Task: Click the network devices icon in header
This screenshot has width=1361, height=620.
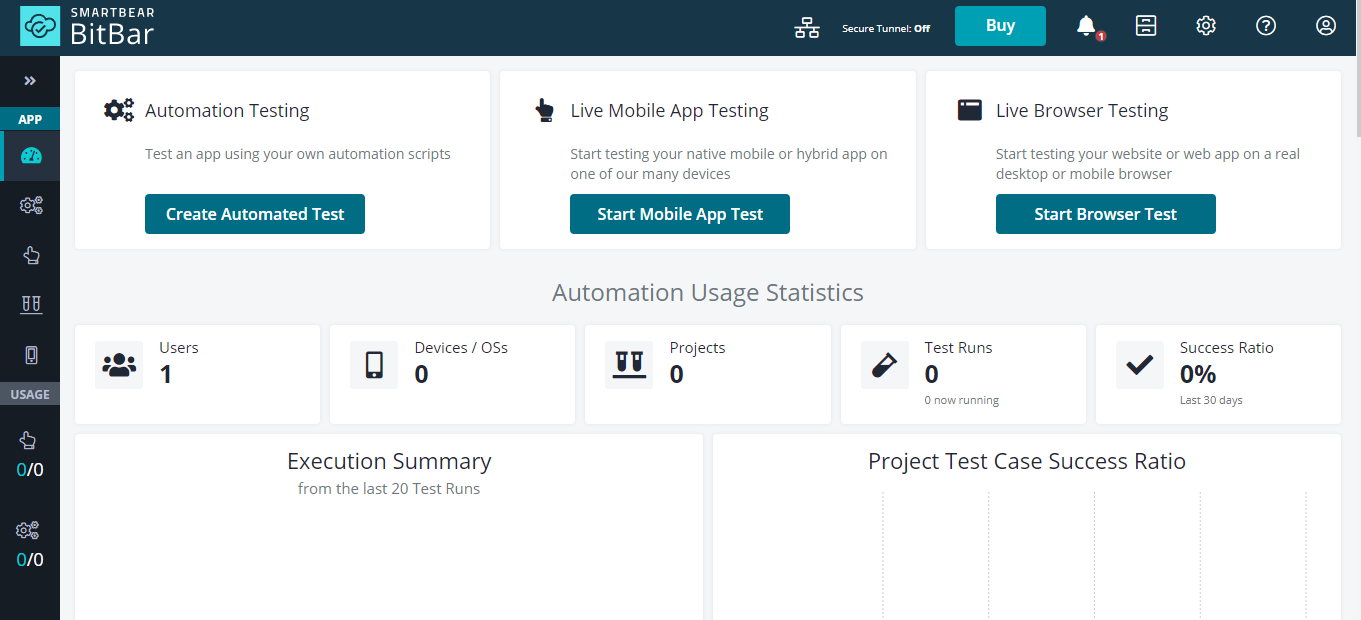Action: [807, 28]
